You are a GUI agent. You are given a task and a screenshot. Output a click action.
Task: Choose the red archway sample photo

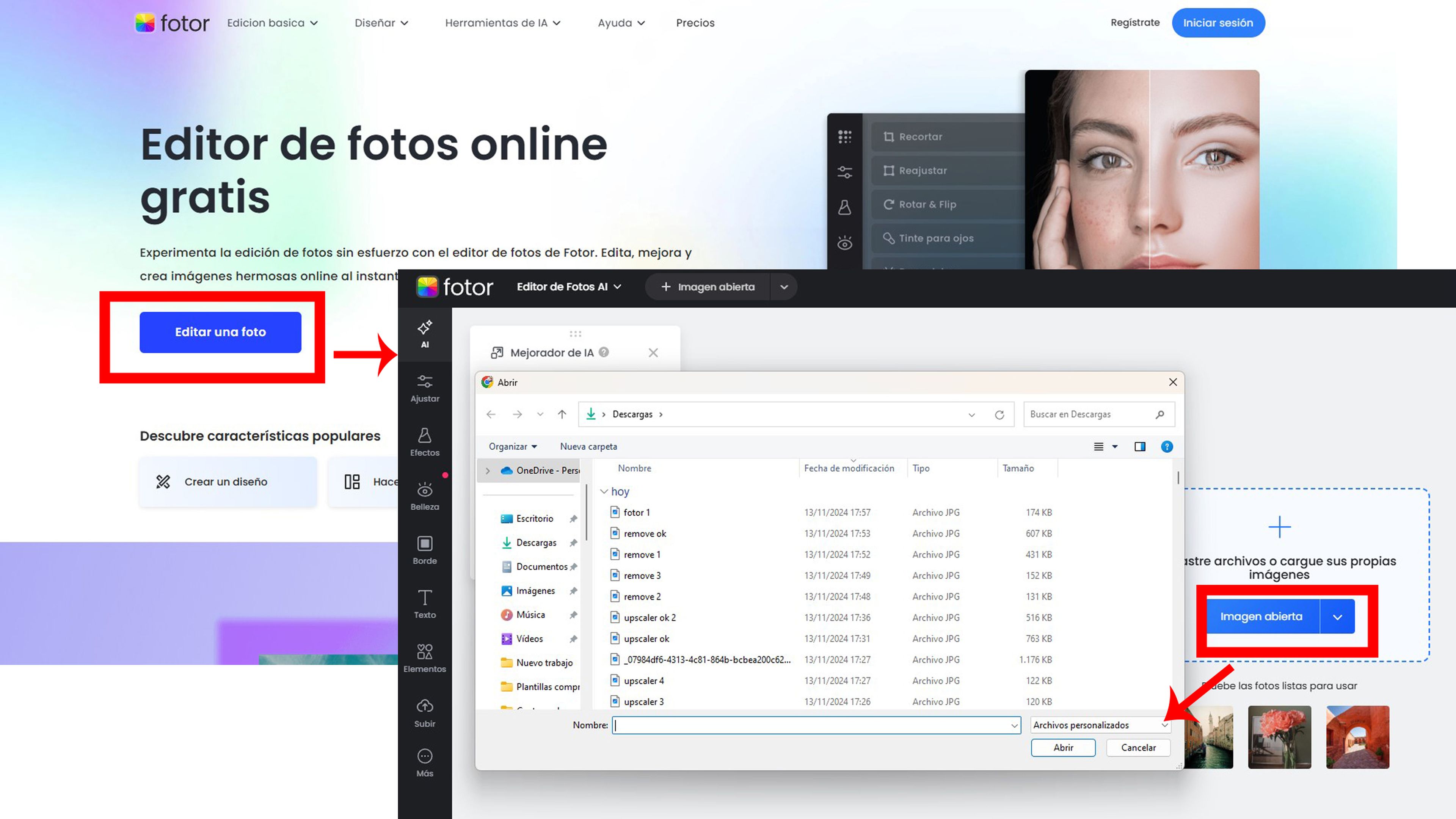[x=1357, y=737]
